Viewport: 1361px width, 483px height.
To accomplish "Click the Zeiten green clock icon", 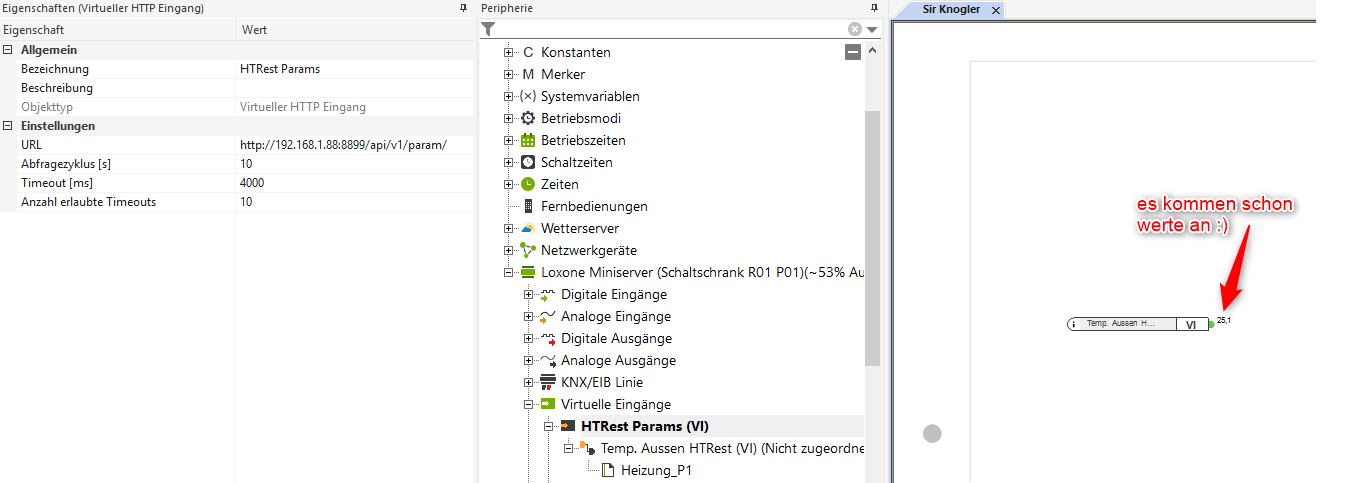I will (x=528, y=184).
